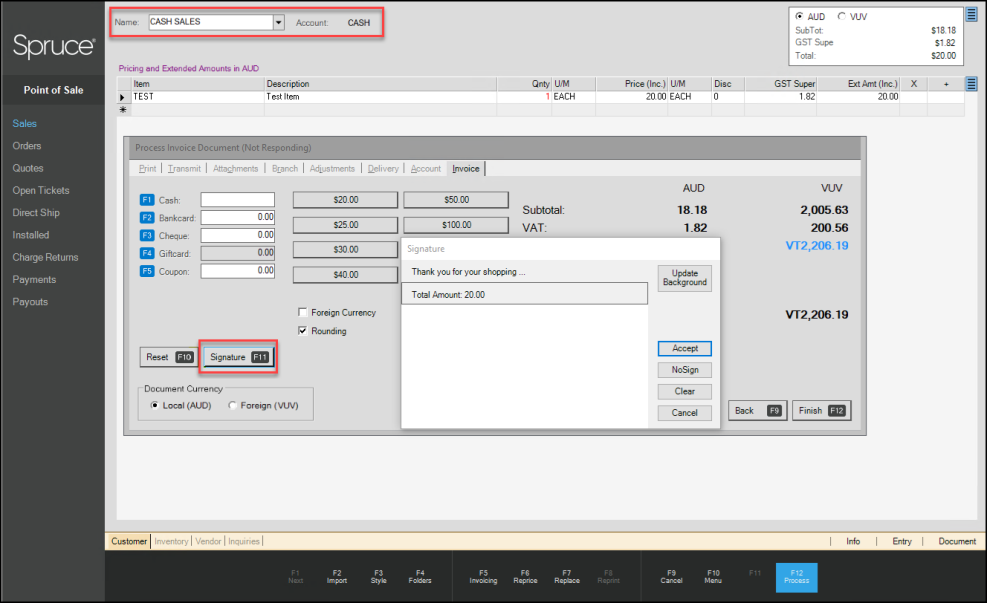Click the Back F9 button

click(x=757, y=410)
